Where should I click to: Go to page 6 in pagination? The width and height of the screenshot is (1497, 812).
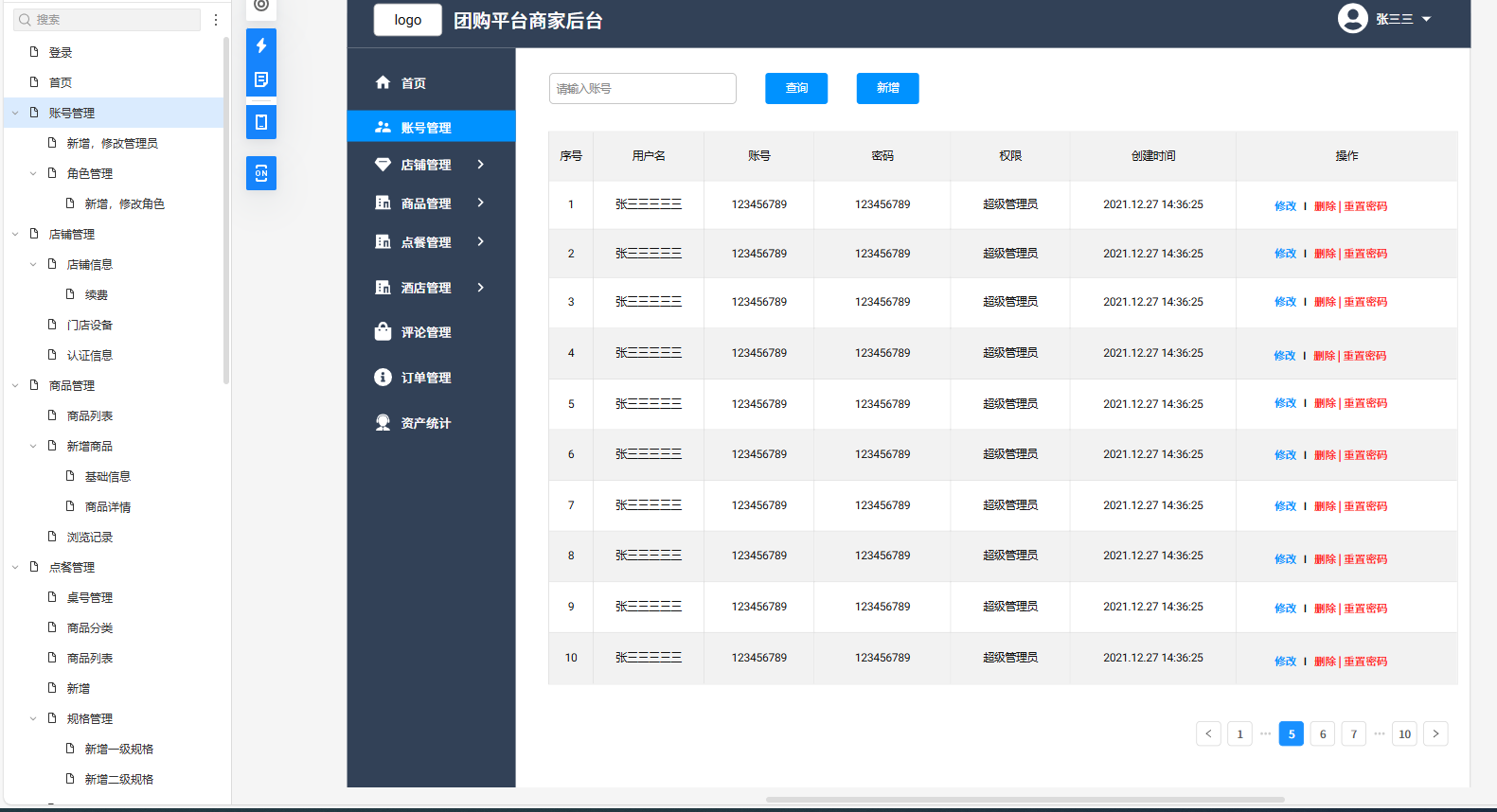(x=1323, y=734)
